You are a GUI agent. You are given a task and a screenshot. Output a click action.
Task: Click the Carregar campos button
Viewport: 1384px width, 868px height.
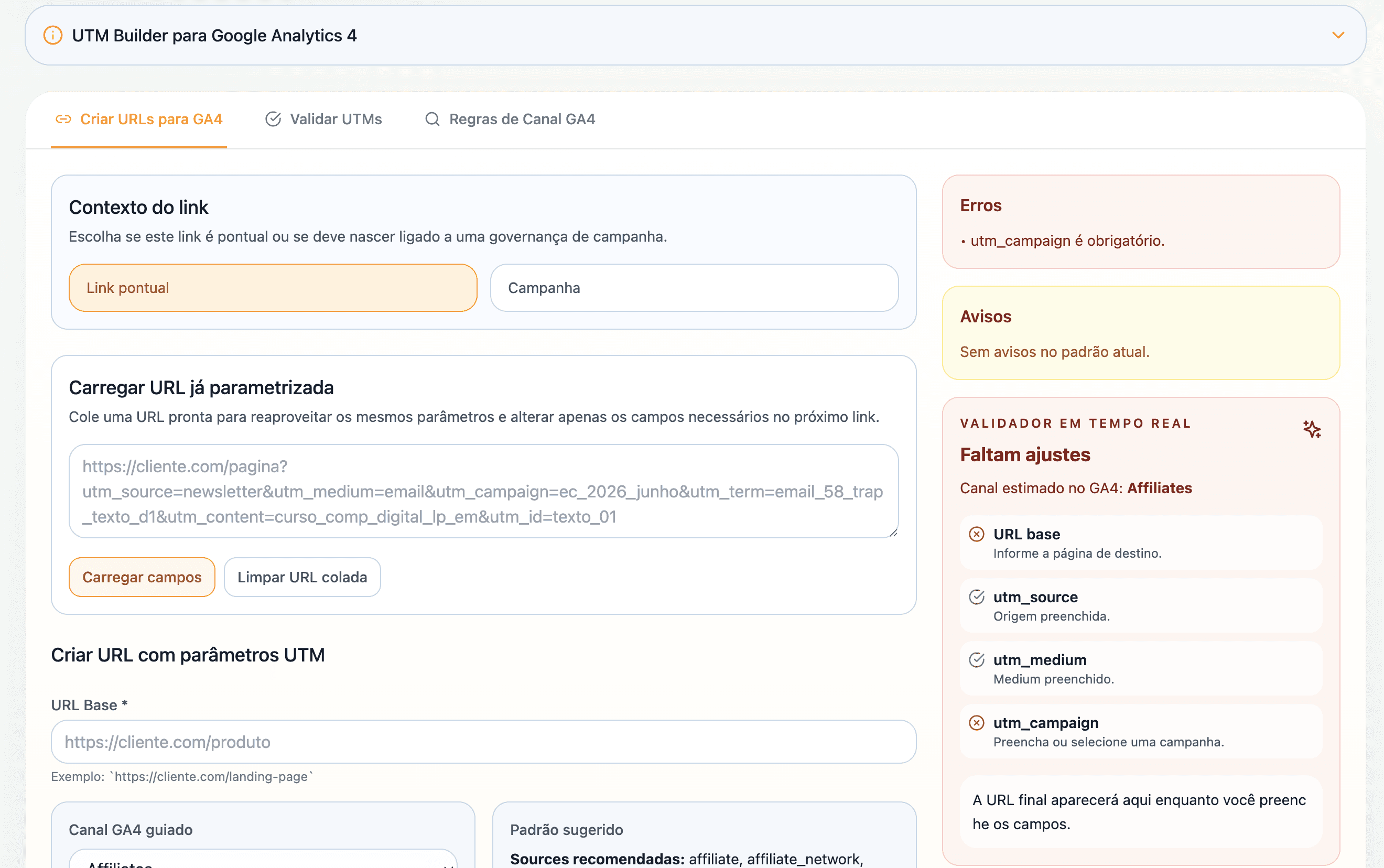pyautogui.click(x=142, y=577)
